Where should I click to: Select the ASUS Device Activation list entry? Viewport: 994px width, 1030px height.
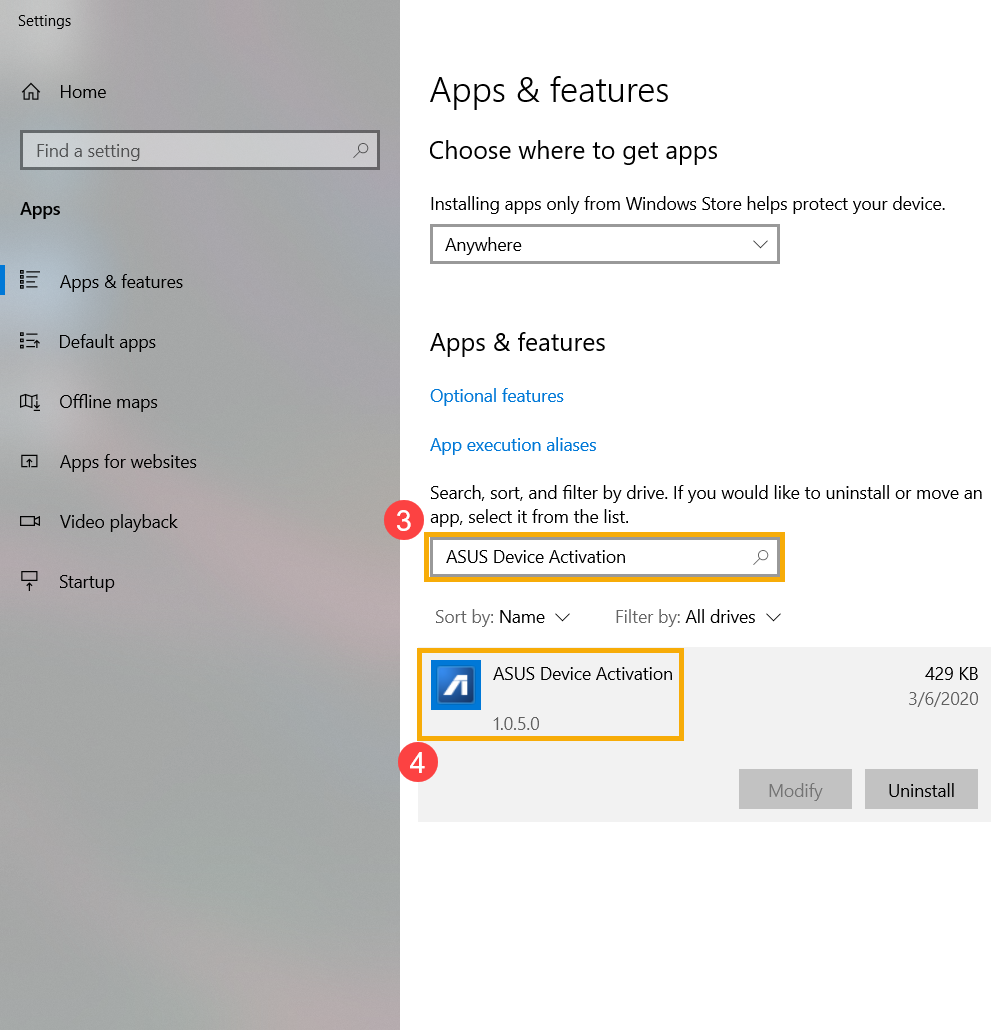[x=704, y=734]
